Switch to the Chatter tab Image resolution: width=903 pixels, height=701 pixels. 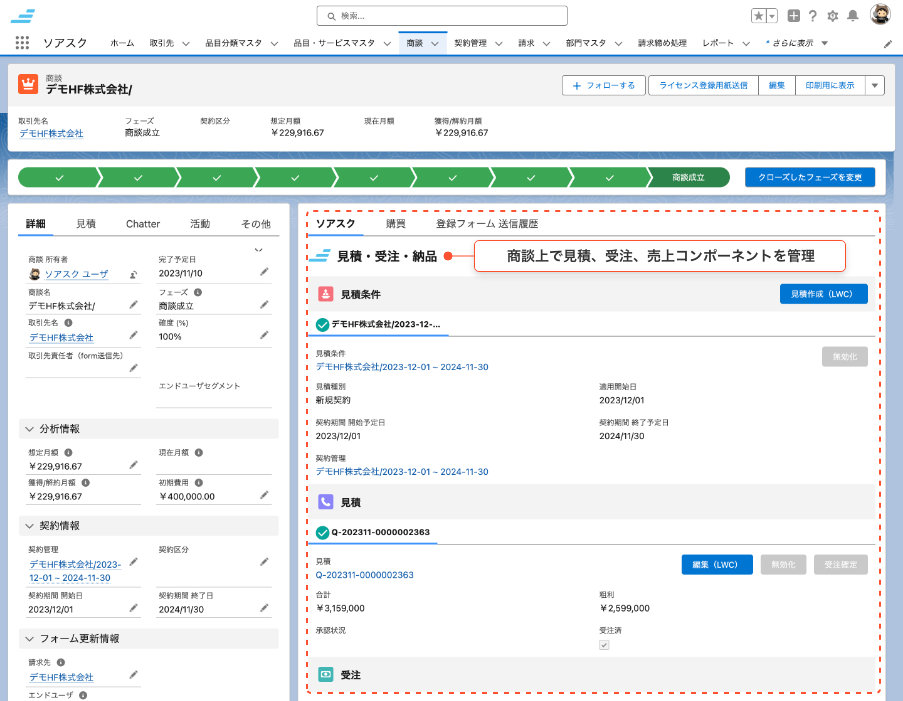click(143, 223)
